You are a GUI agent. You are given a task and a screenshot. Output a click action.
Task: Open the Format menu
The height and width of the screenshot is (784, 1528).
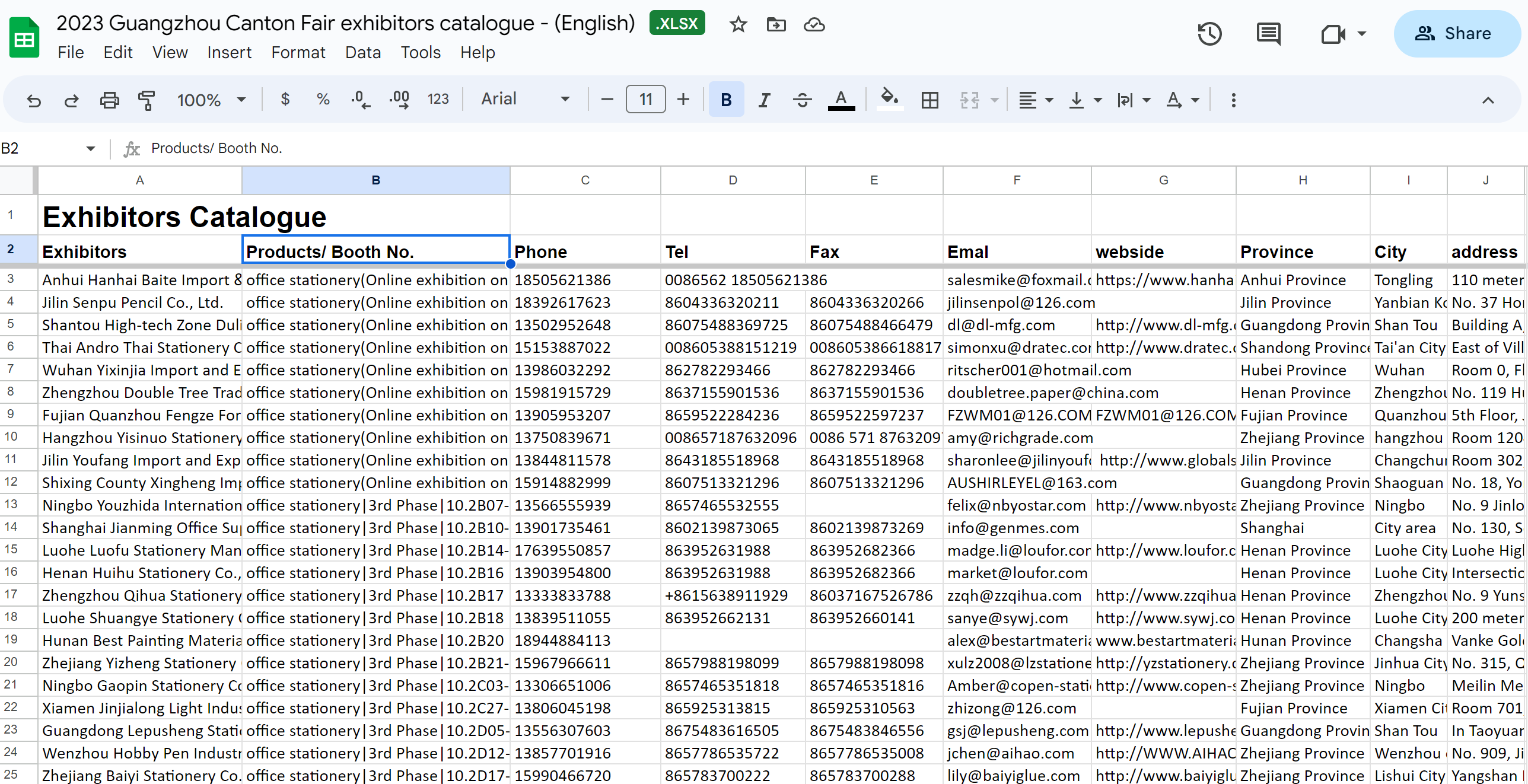point(298,52)
